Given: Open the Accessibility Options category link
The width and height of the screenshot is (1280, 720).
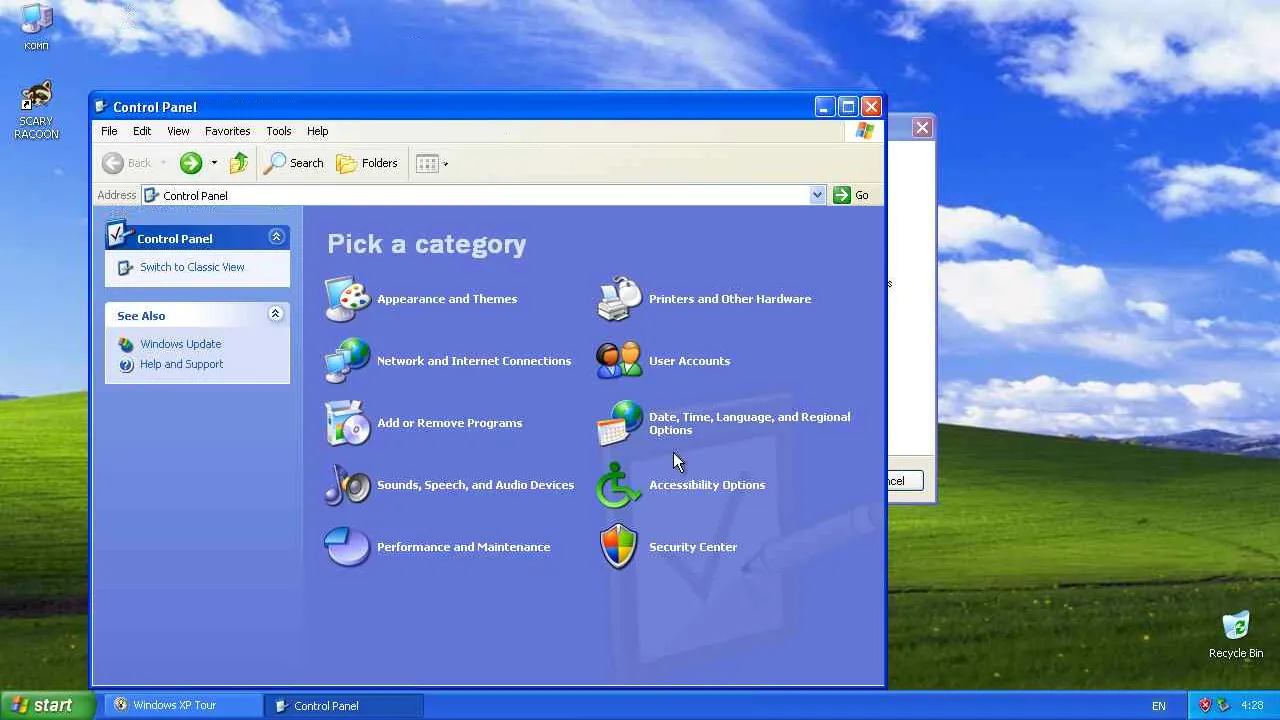Looking at the screenshot, I should [x=707, y=485].
